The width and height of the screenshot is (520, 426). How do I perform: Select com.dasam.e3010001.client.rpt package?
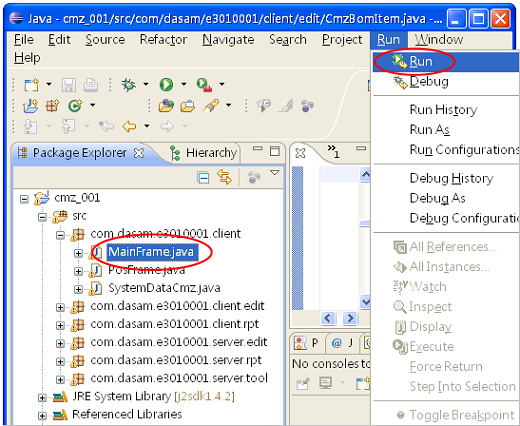pos(174,324)
